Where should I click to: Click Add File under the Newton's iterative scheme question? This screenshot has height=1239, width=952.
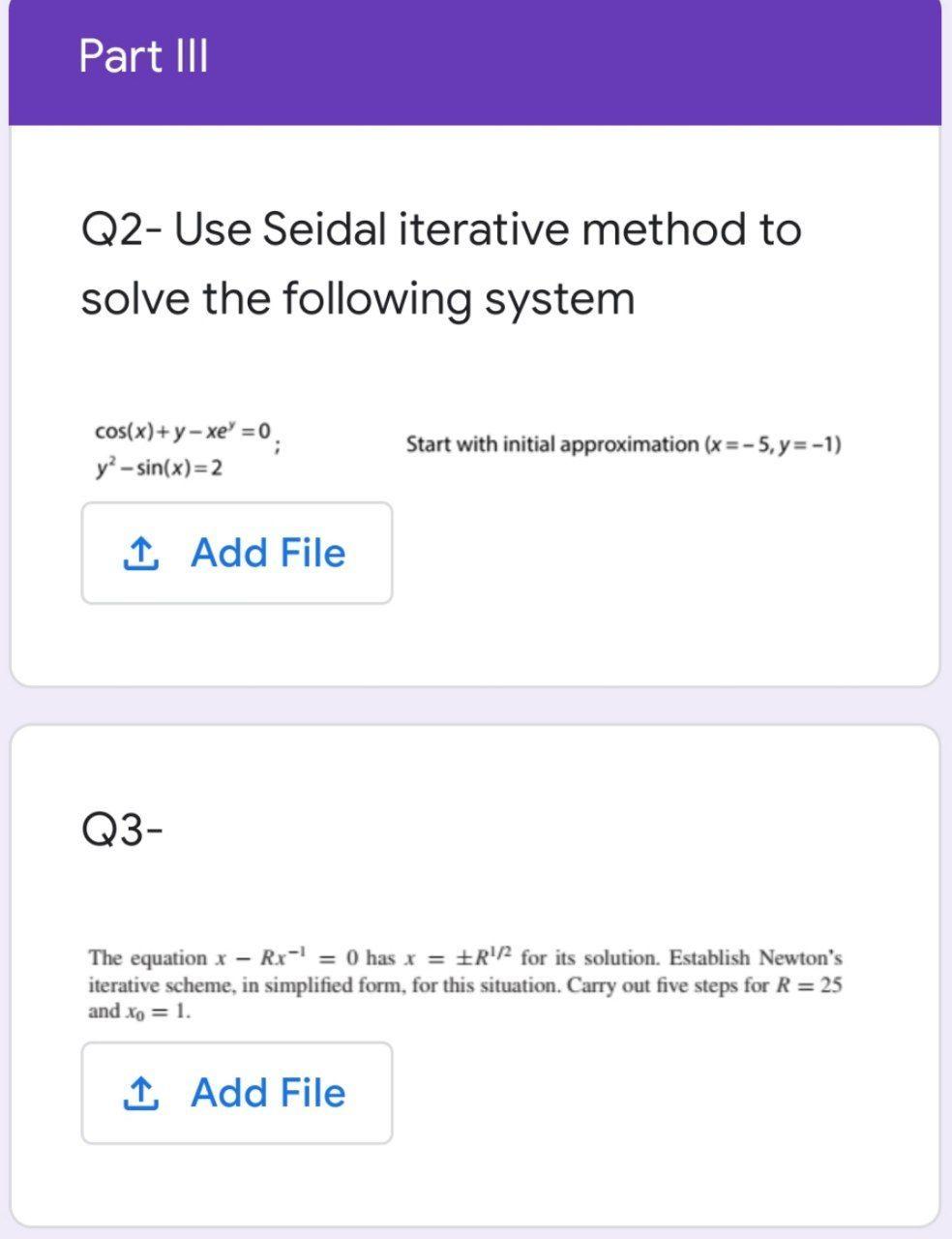237,1093
